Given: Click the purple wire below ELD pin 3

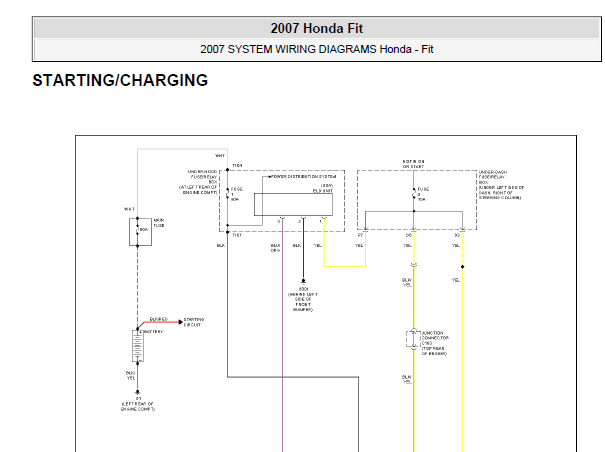Looking at the screenshot, I should pos(282,336).
